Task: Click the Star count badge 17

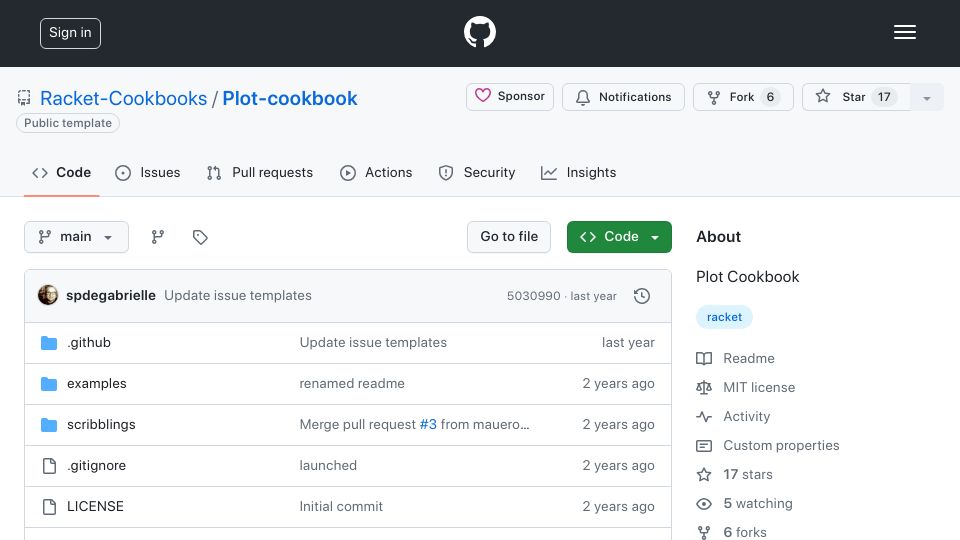Action: (x=884, y=97)
